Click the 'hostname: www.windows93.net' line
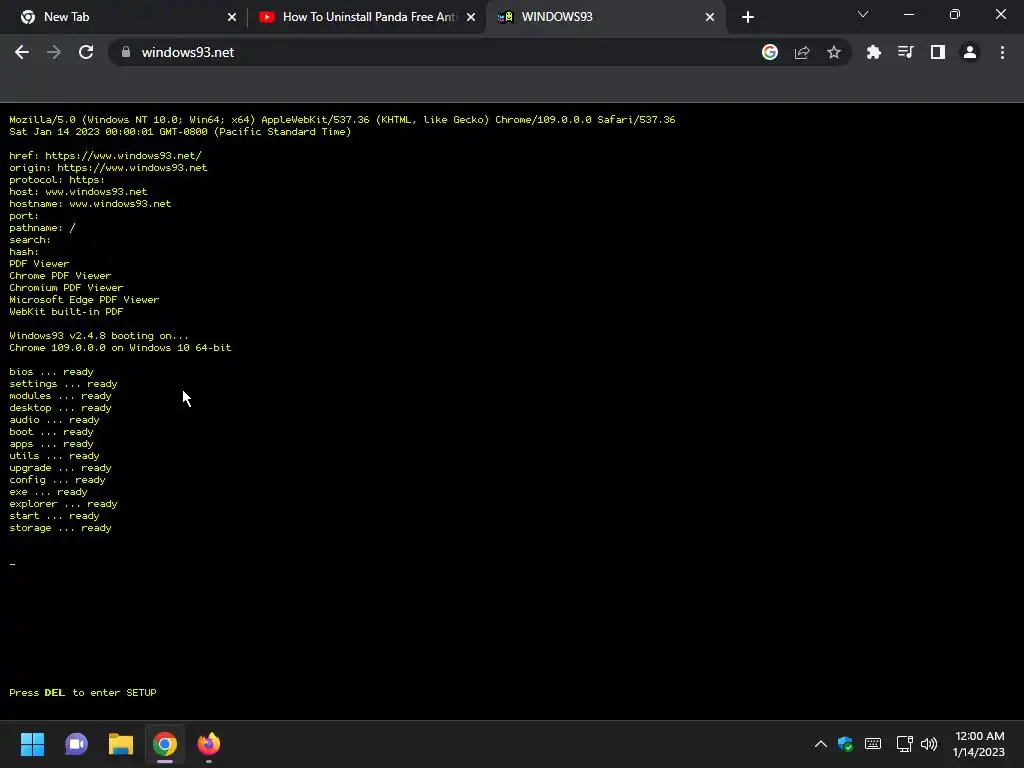 [90, 204]
